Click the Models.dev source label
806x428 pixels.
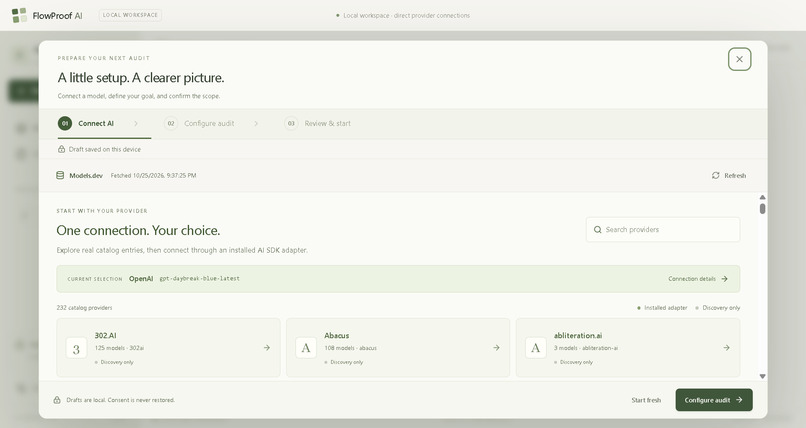click(86, 176)
